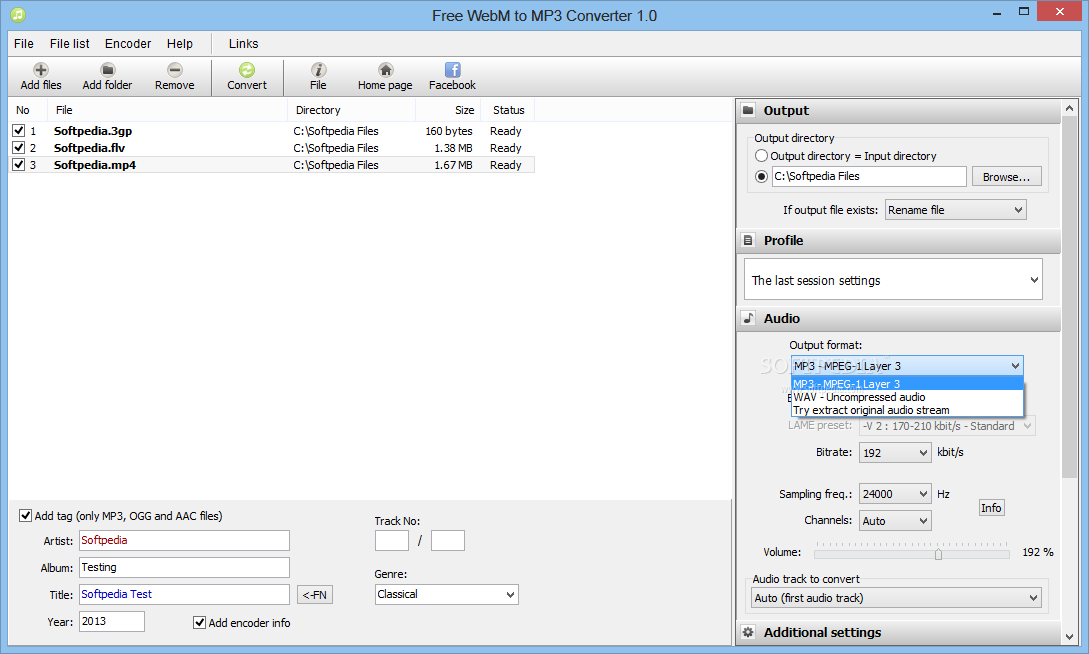Click in the Artist field

pos(184,540)
